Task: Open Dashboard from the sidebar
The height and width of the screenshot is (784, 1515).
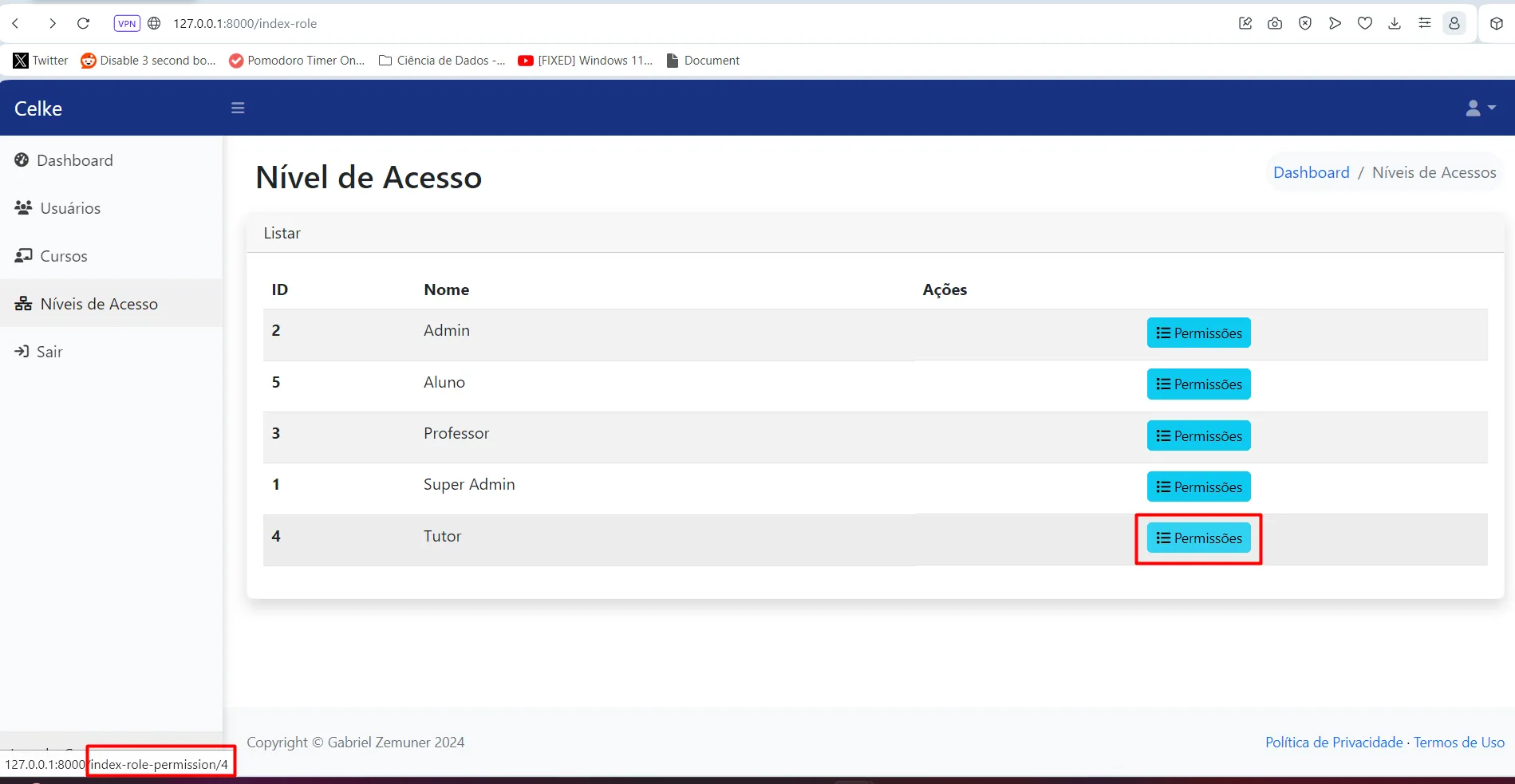Action: [x=74, y=160]
